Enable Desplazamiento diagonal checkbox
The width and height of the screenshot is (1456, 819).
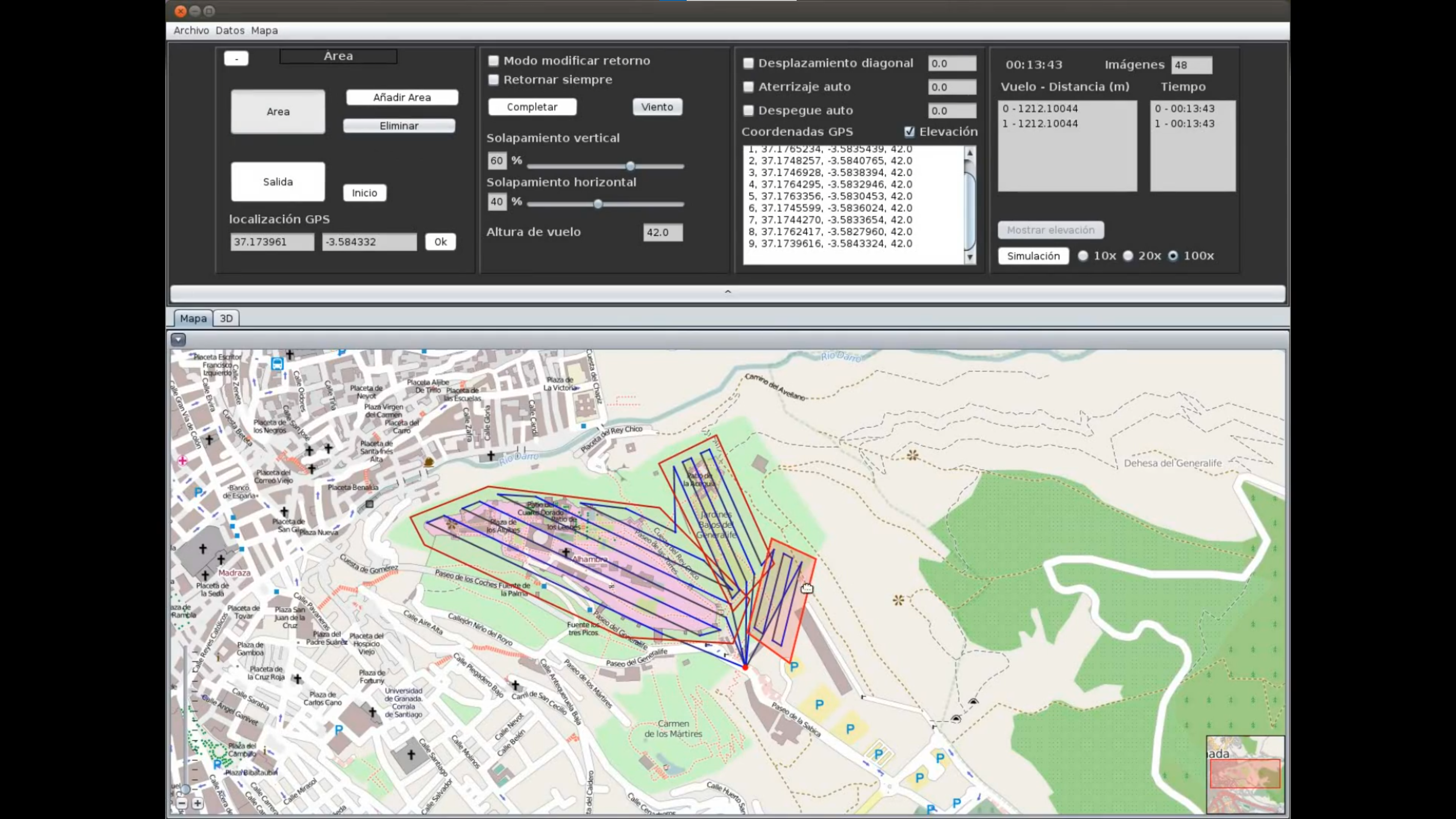[x=748, y=63]
